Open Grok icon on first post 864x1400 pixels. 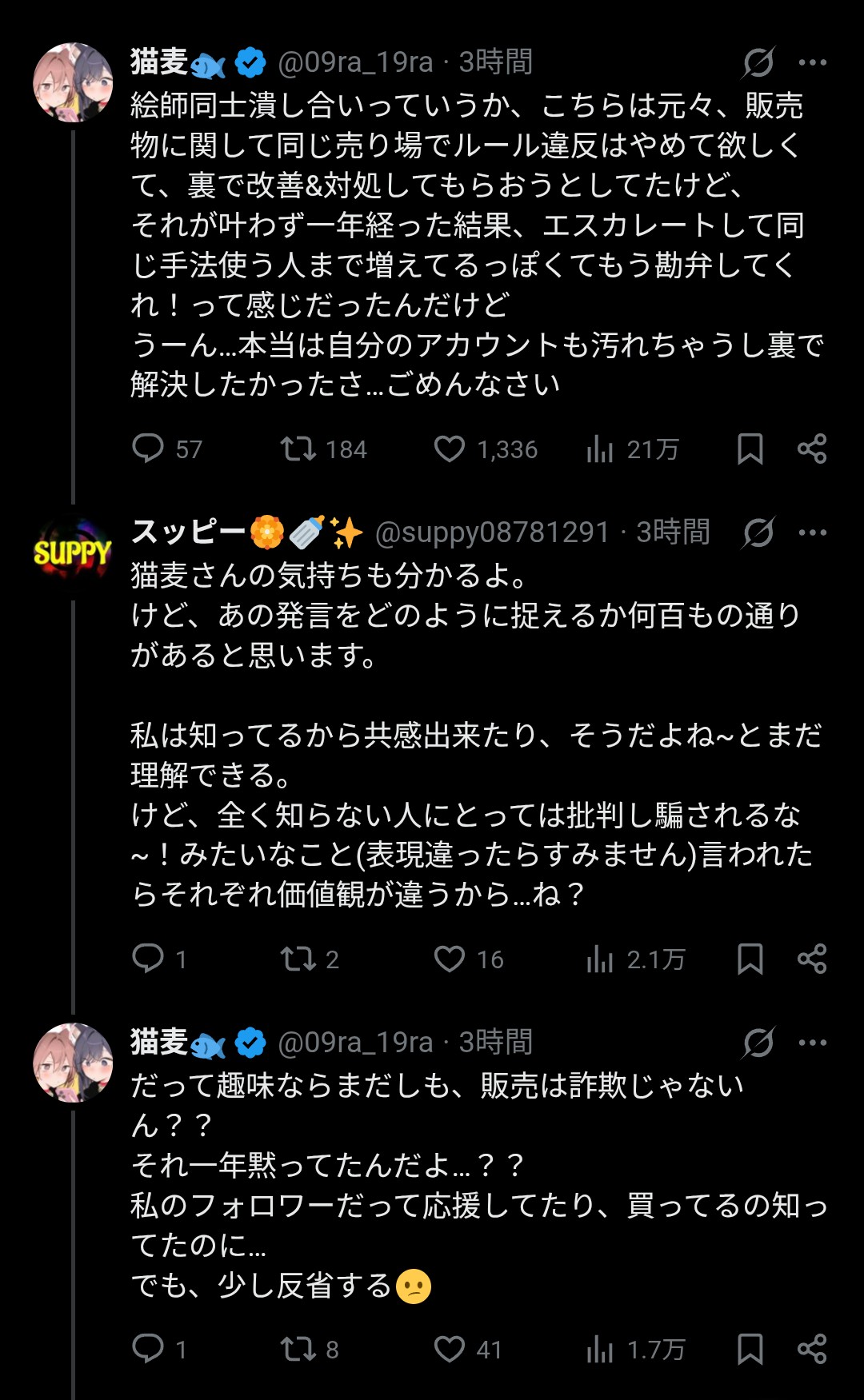coord(758,62)
